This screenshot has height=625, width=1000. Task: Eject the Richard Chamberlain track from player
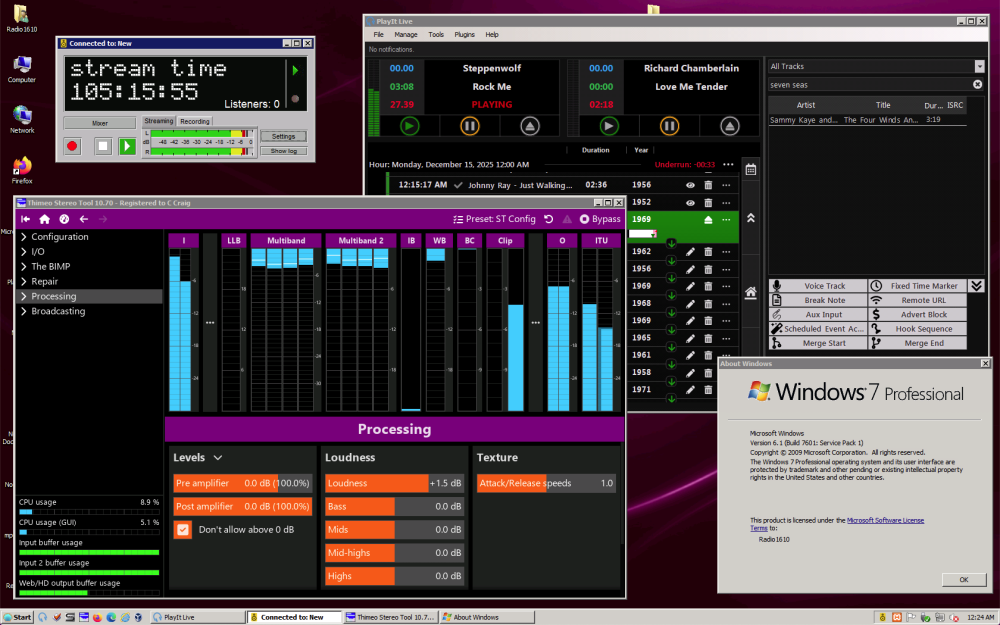click(730, 126)
